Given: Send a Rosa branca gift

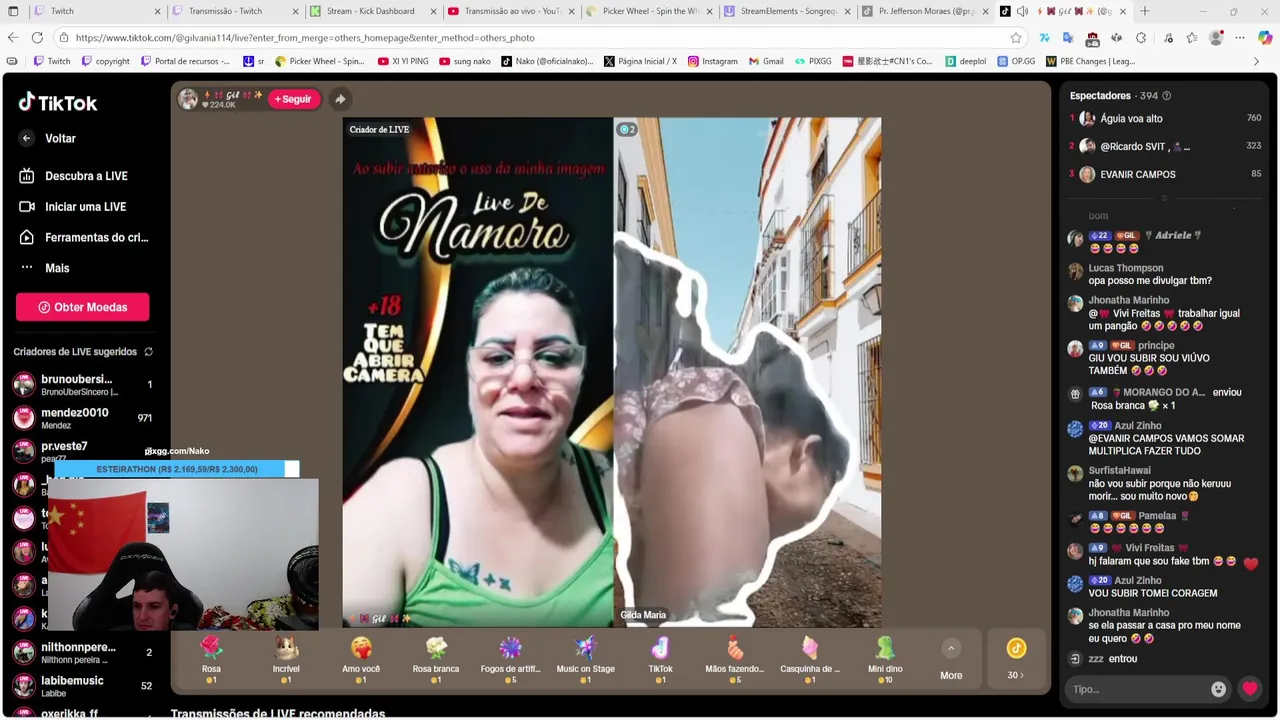Looking at the screenshot, I should pos(436,659).
